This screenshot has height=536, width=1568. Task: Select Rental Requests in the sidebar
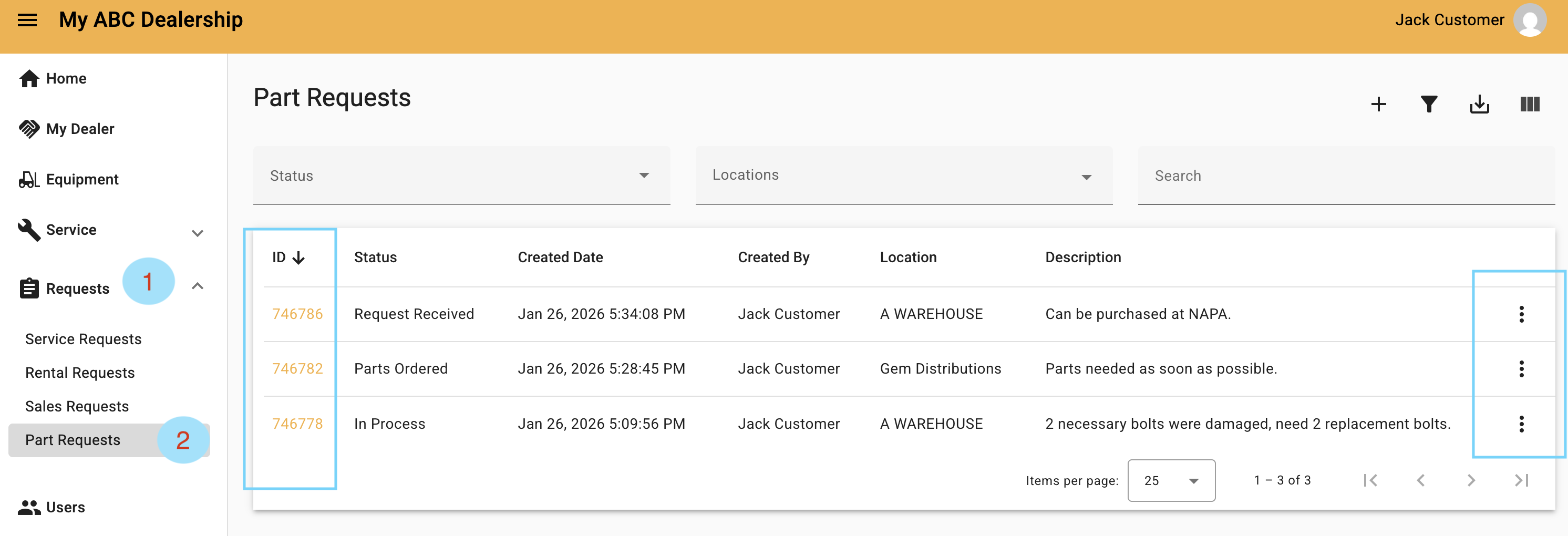[x=80, y=373]
